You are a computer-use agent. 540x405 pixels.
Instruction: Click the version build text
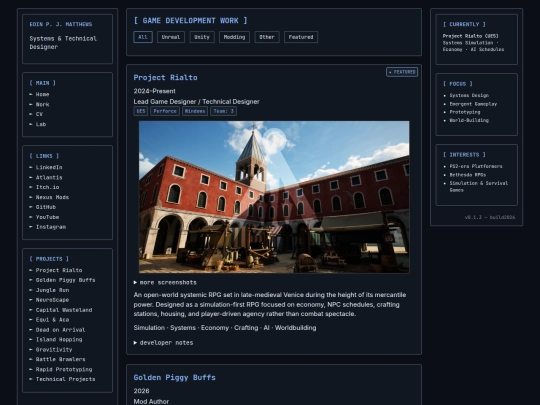[490, 217]
